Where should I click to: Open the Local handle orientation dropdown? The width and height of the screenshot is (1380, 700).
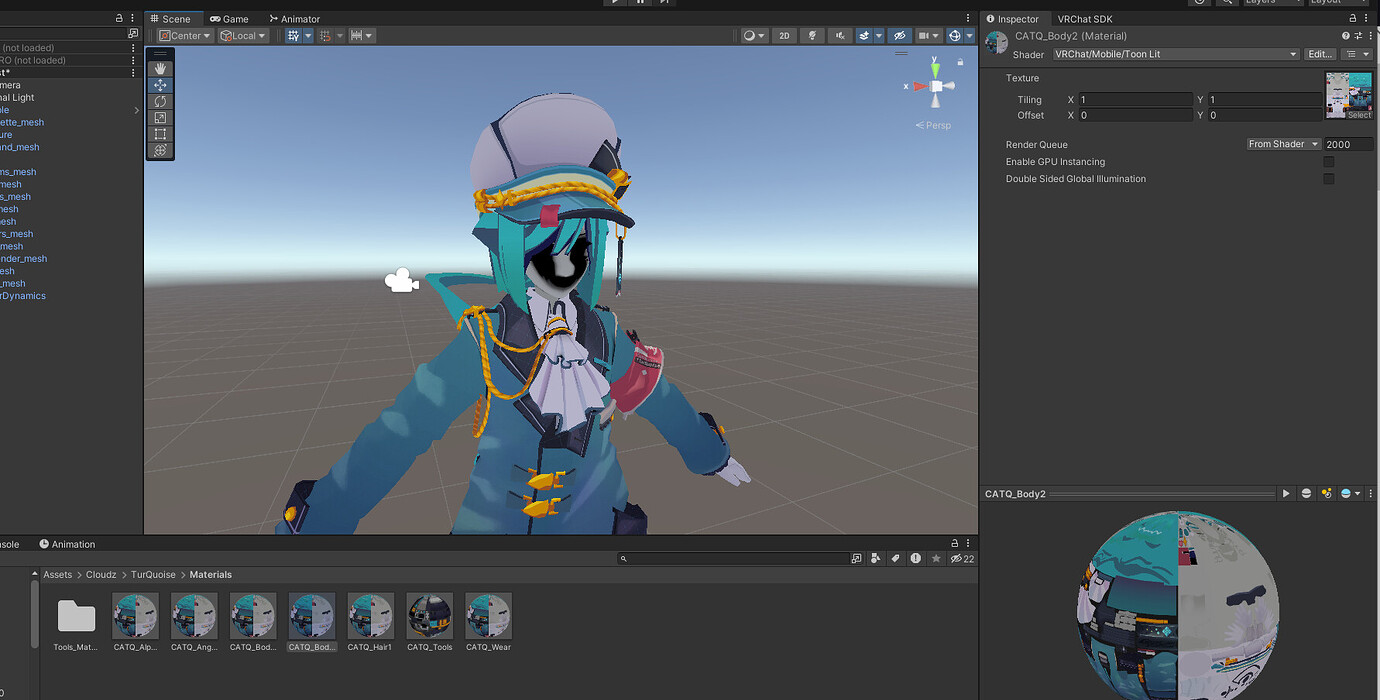tap(243, 35)
